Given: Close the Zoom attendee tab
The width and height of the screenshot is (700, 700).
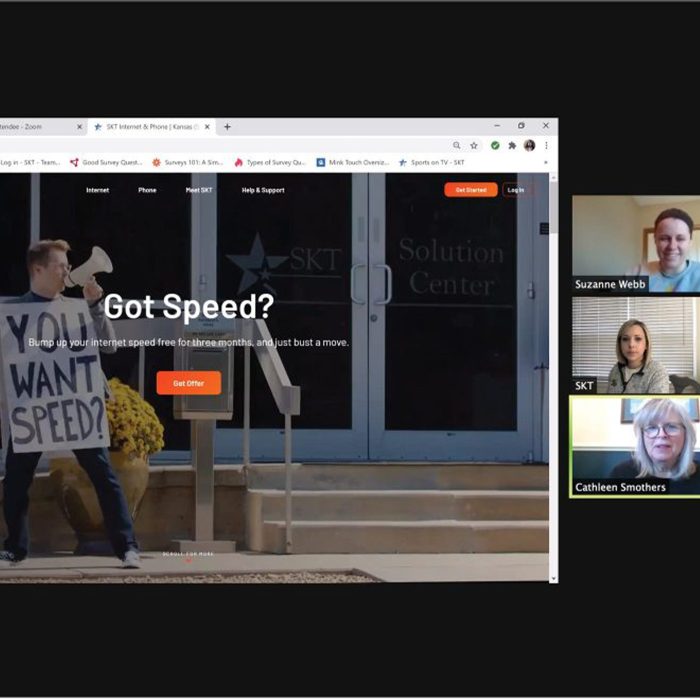Looking at the screenshot, I should point(80,127).
